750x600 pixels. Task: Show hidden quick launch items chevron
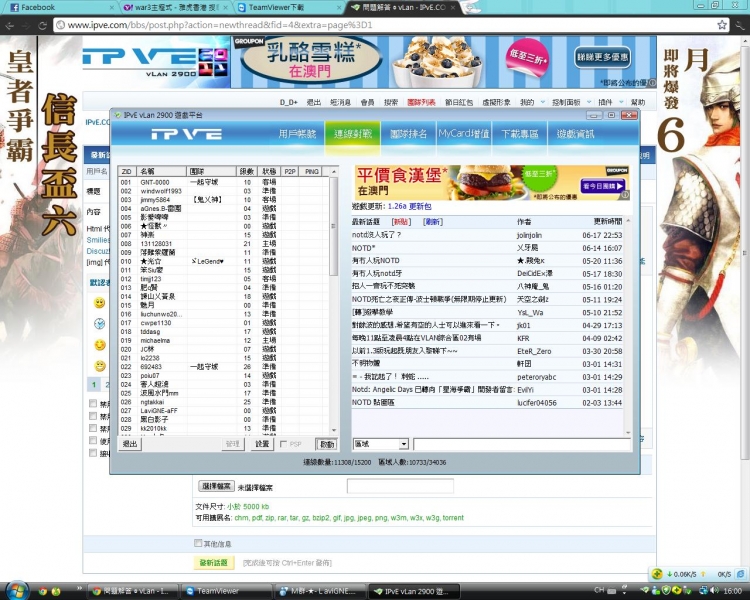[79, 588]
